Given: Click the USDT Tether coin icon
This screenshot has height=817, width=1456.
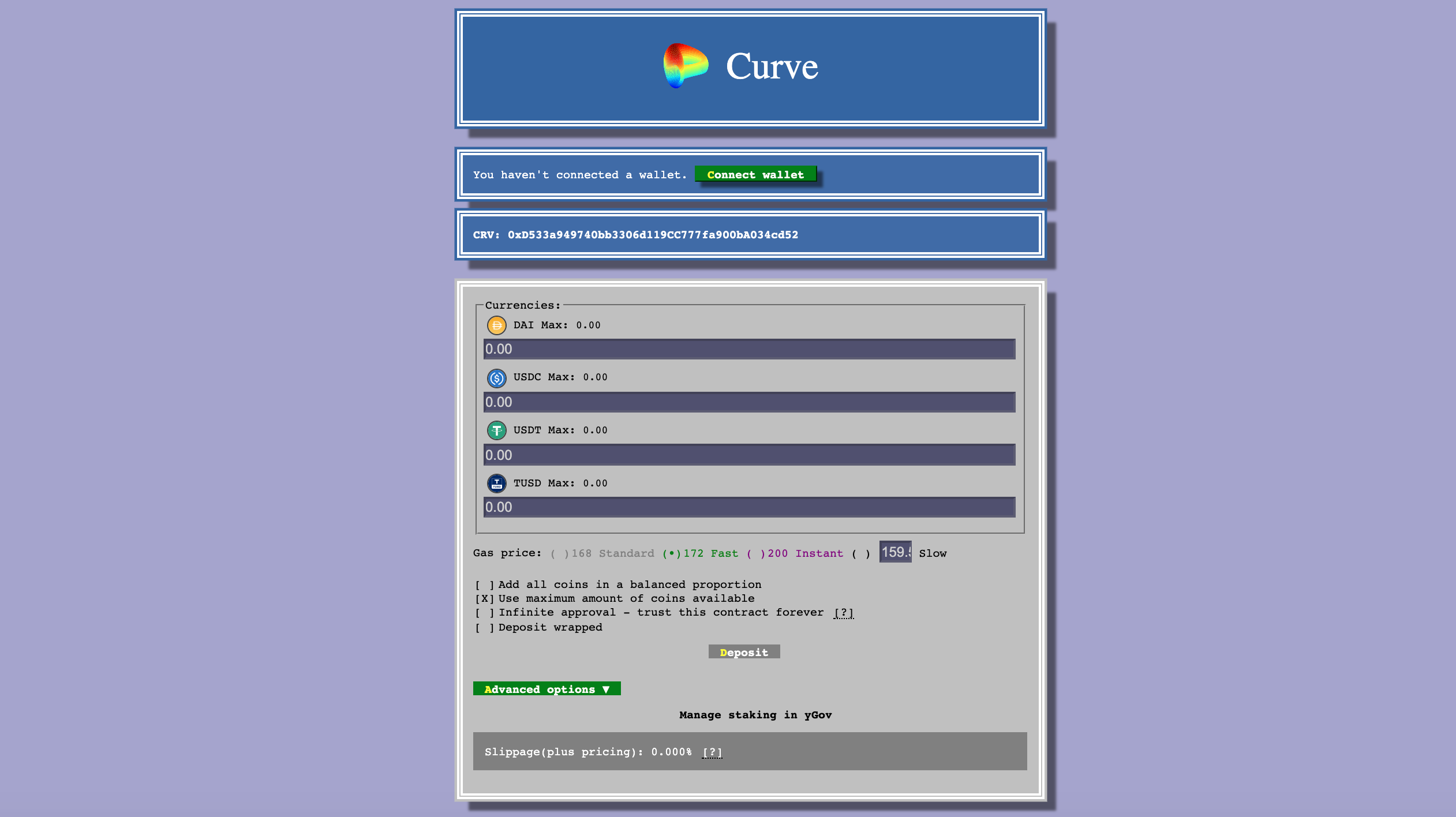Looking at the screenshot, I should tap(496, 430).
